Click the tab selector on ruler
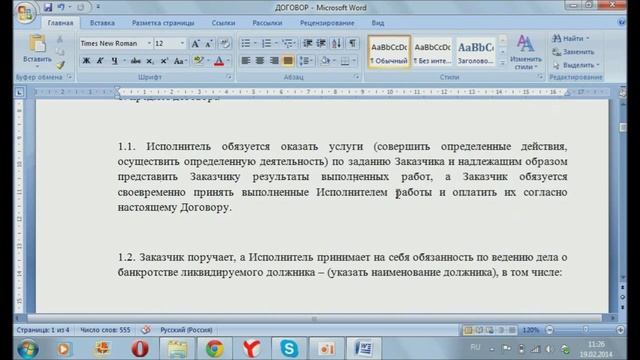The image size is (640, 360). click(x=19, y=93)
